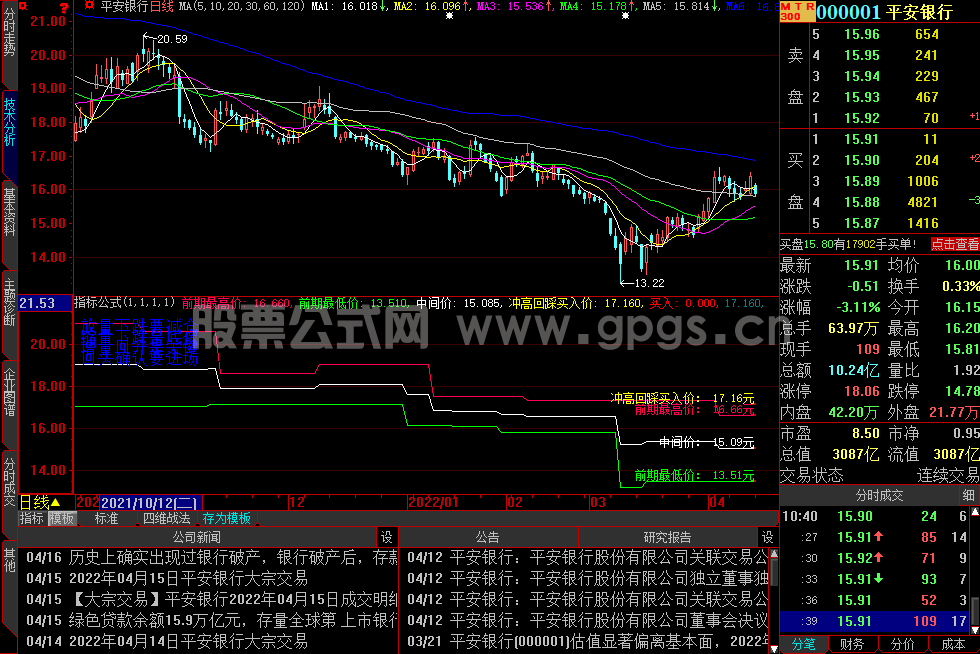
Task: Click the red gear icon beside 21.00
Action: tap(23, 6)
